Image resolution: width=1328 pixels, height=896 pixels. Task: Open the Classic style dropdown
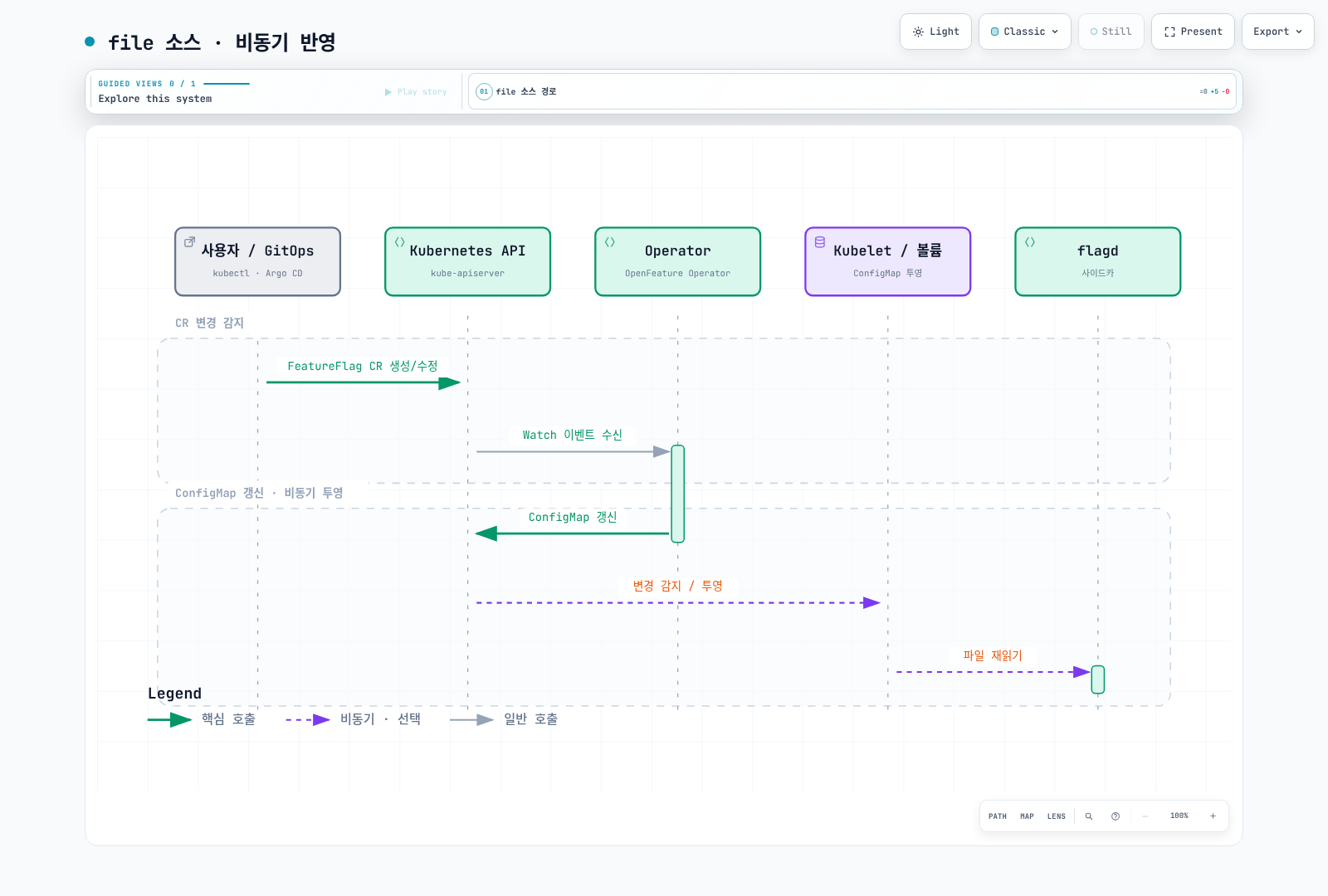(1024, 32)
